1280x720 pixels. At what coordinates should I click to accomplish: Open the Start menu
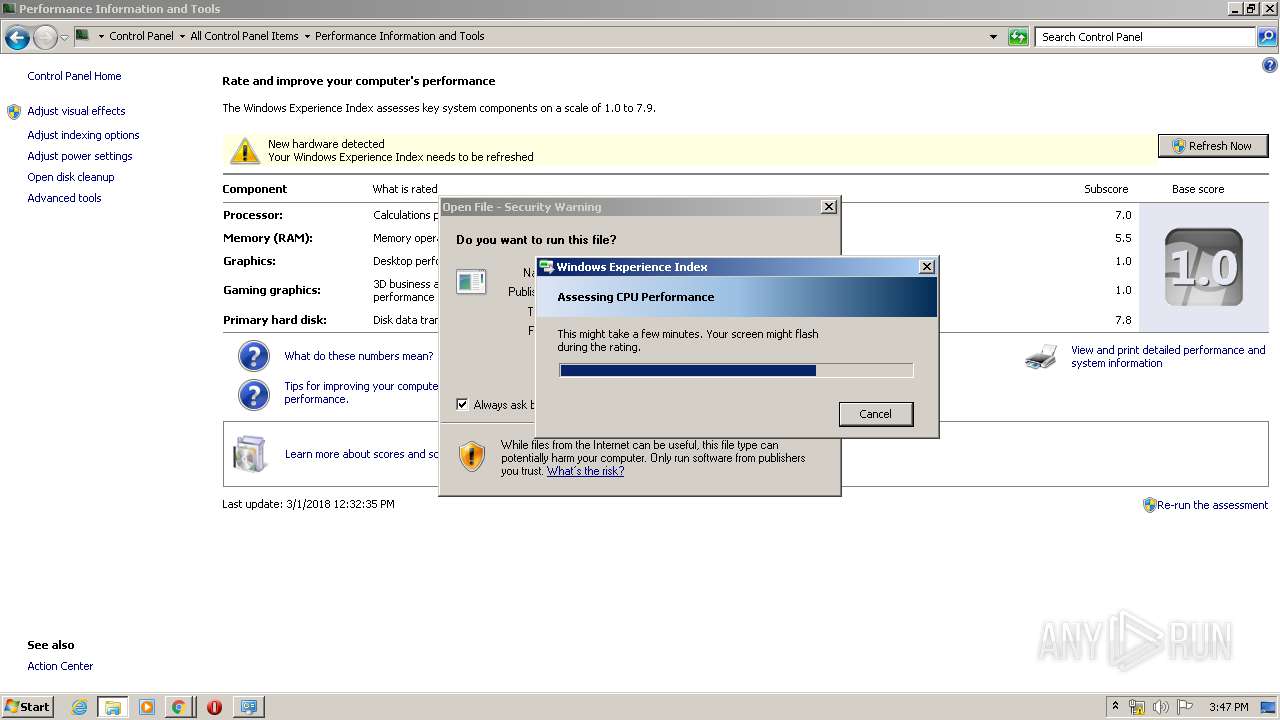click(28, 706)
